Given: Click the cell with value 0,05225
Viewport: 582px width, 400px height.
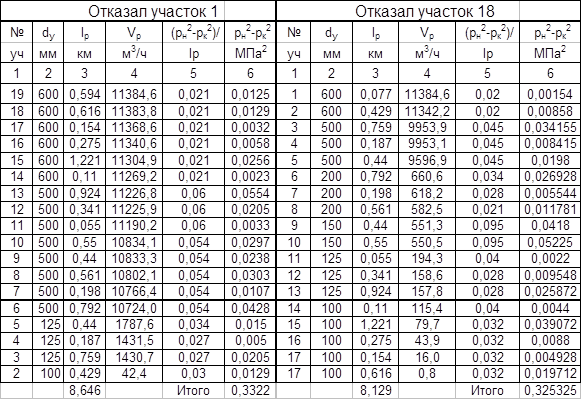Looking at the screenshot, I should point(550,242).
